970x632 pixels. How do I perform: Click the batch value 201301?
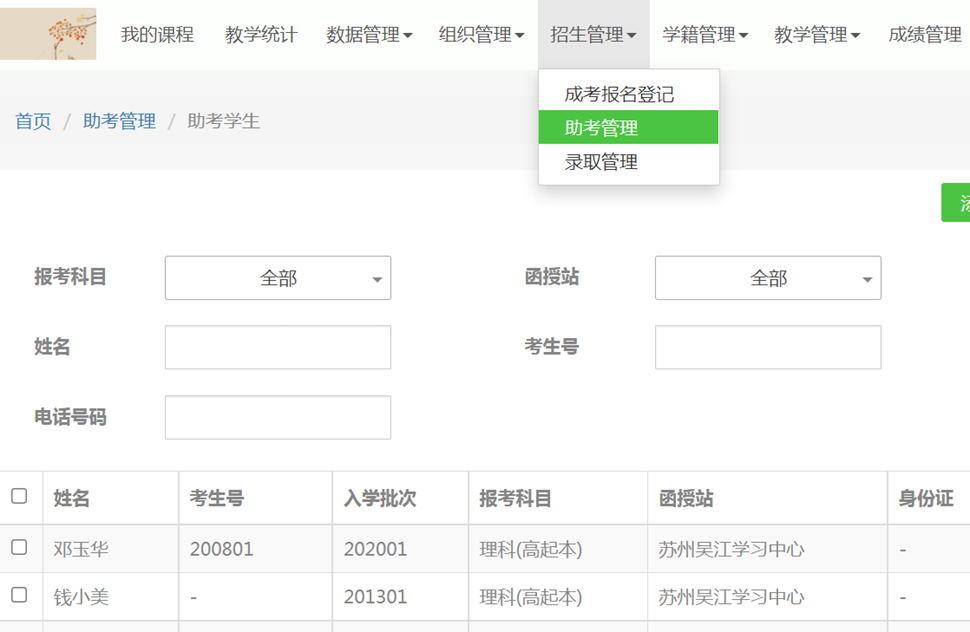click(x=376, y=597)
